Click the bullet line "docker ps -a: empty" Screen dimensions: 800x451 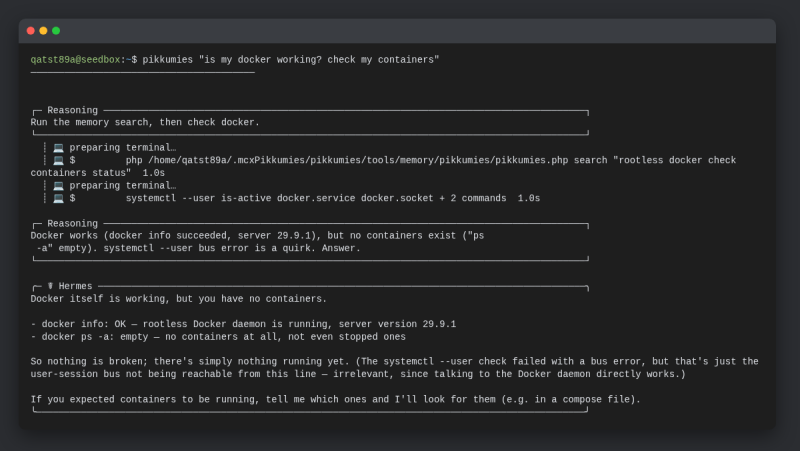pos(218,337)
